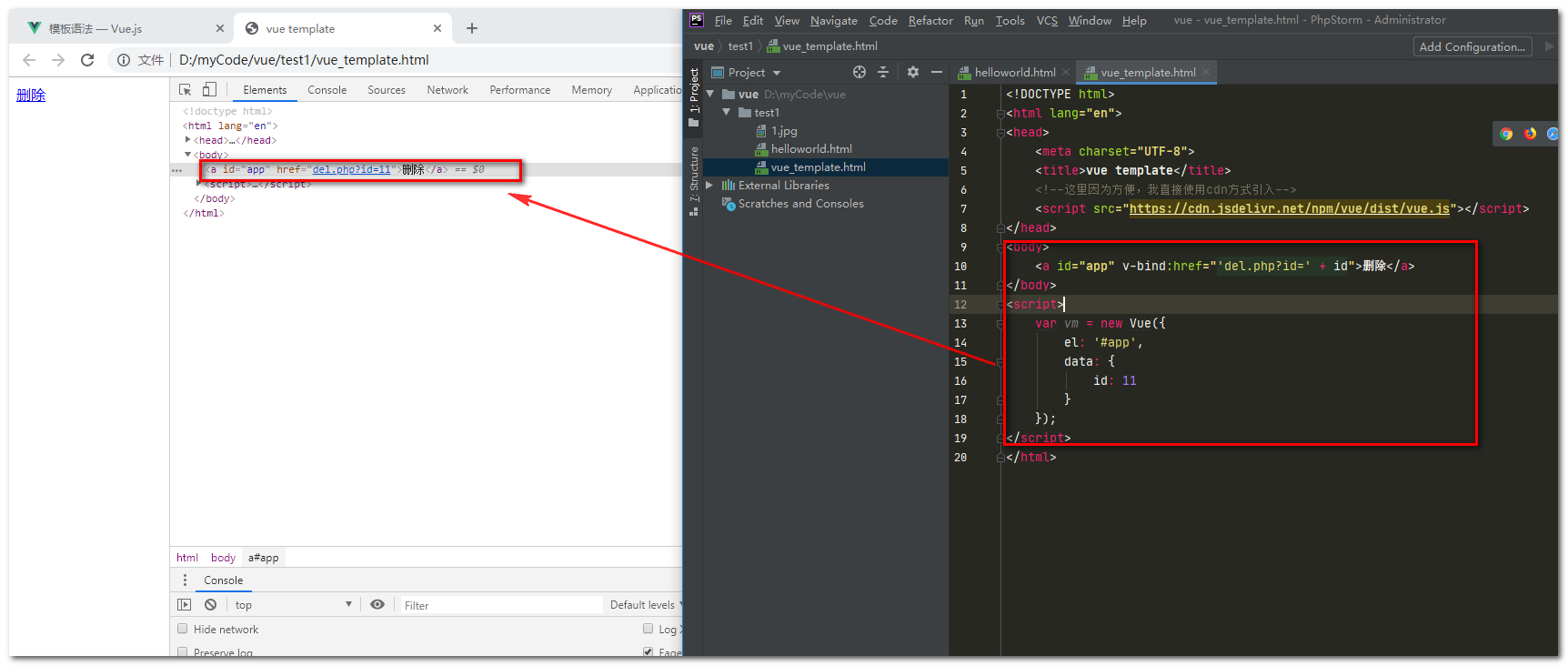Collapse the test1 folder

click(727, 112)
